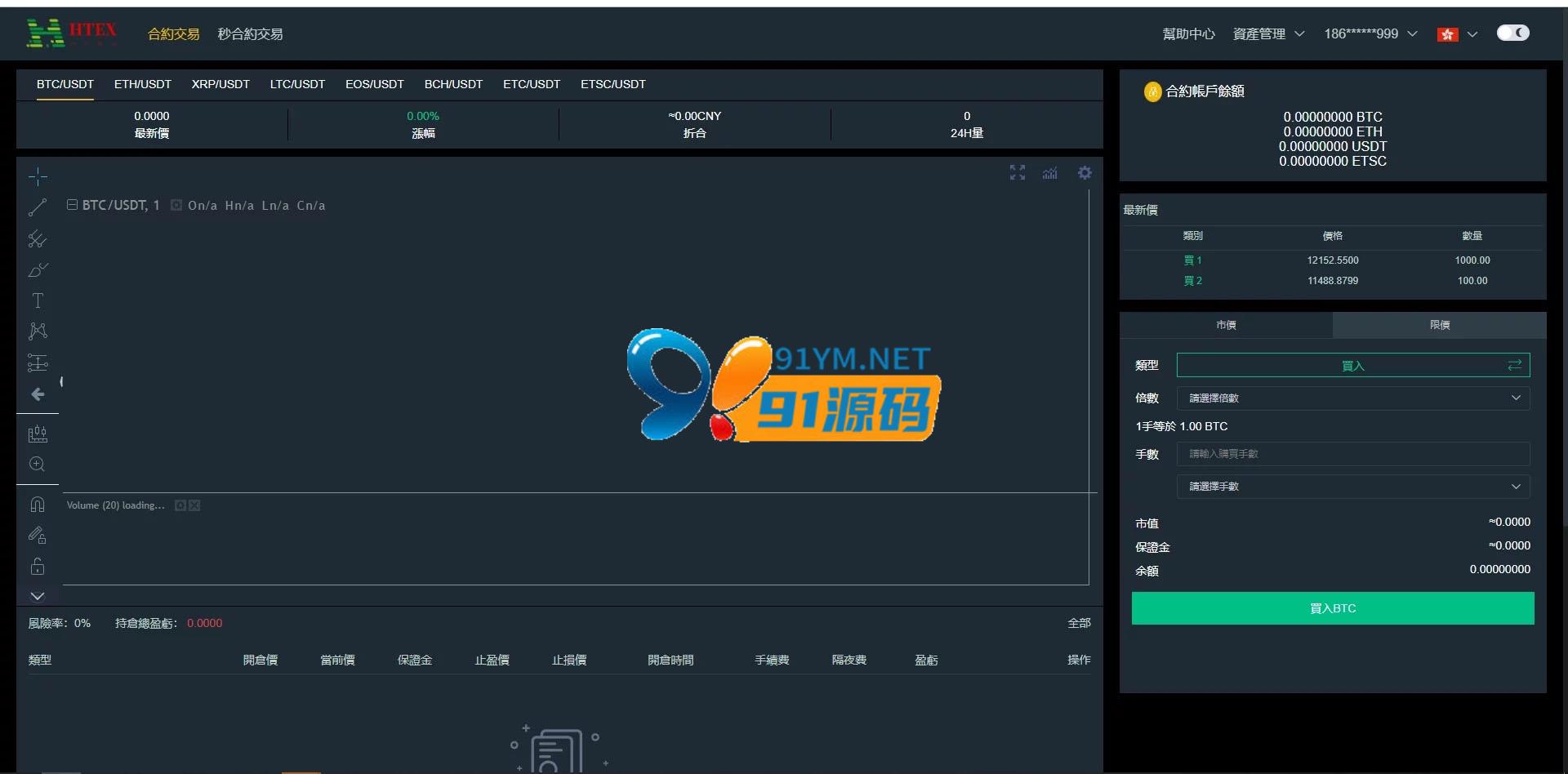Open the 幫助中心 link
The image size is (1568, 774).
point(1188,34)
